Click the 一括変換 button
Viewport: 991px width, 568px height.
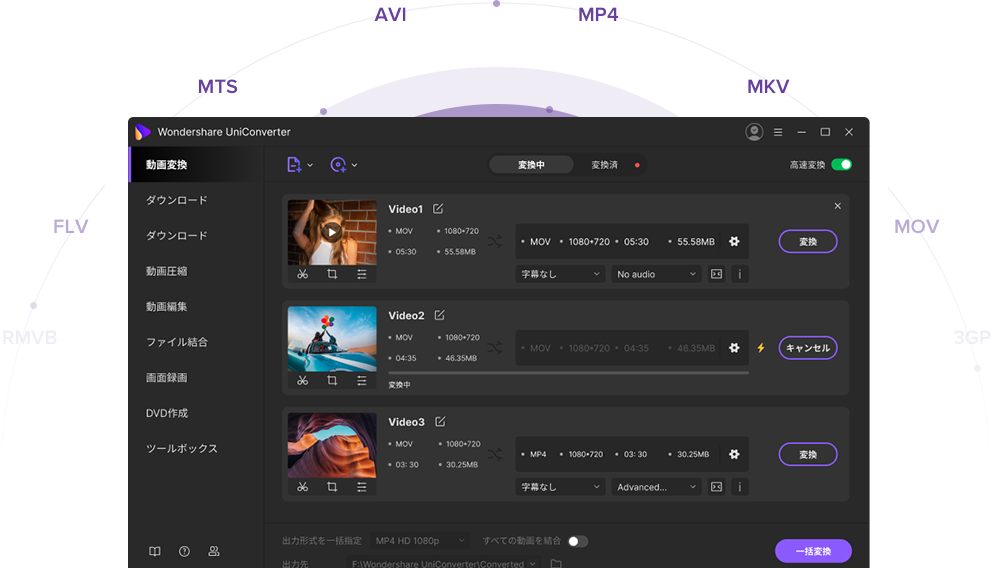[x=813, y=551]
